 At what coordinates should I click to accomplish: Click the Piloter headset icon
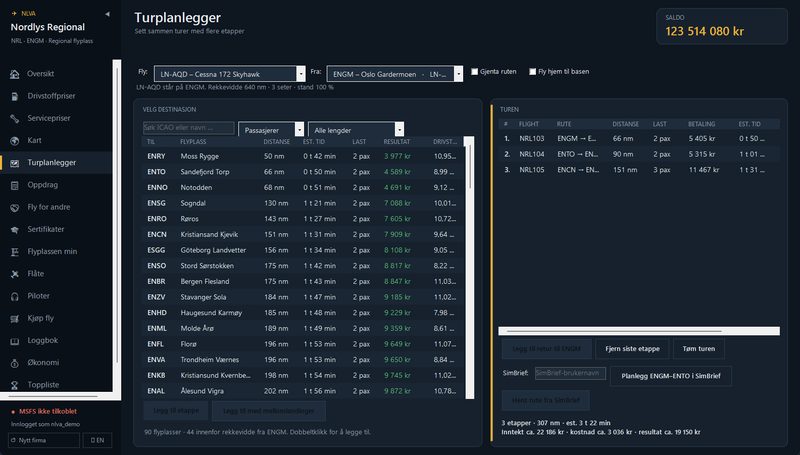[x=15, y=296]
